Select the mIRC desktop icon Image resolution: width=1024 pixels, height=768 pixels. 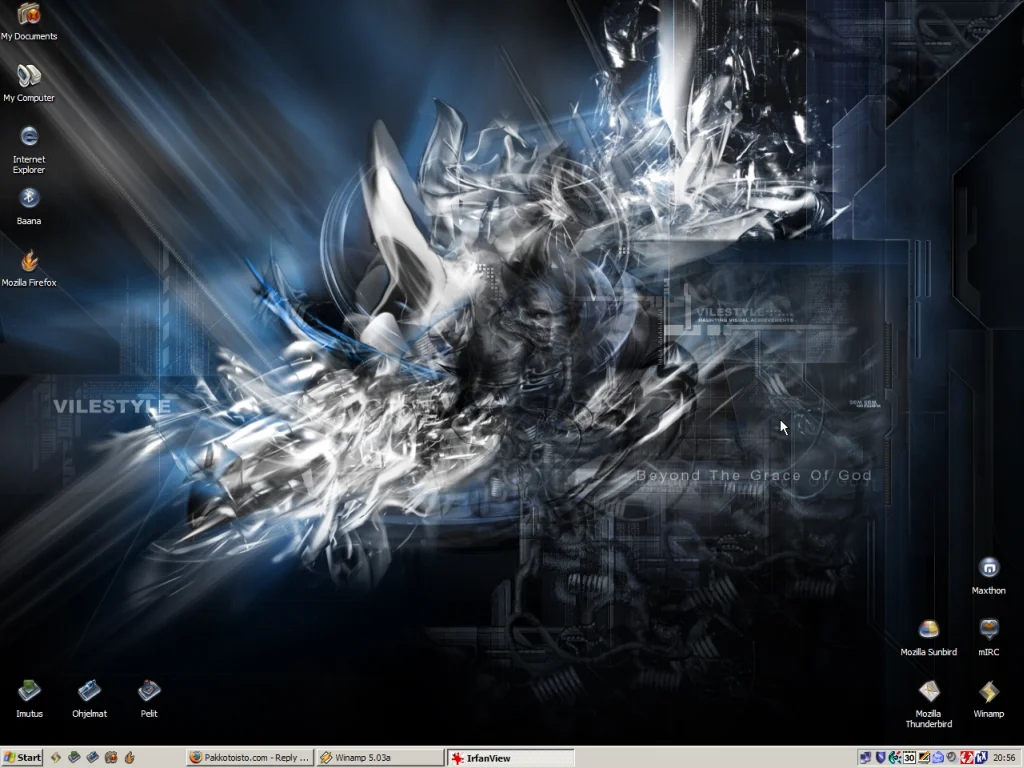tap(988, 629)
